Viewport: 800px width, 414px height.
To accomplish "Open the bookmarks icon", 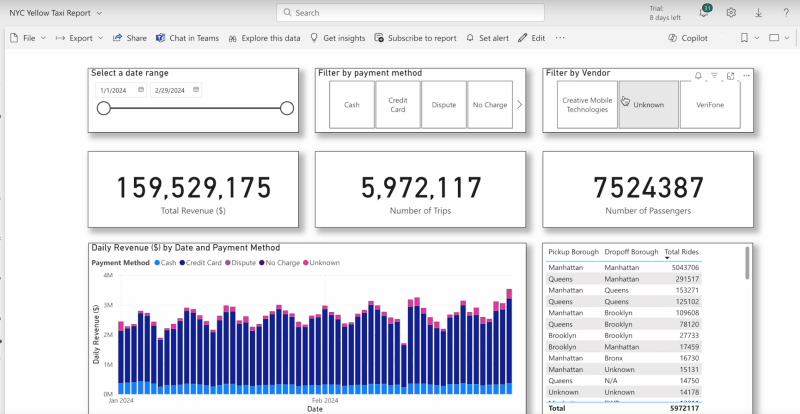I will pyautogui.click(x=744, y=38).
